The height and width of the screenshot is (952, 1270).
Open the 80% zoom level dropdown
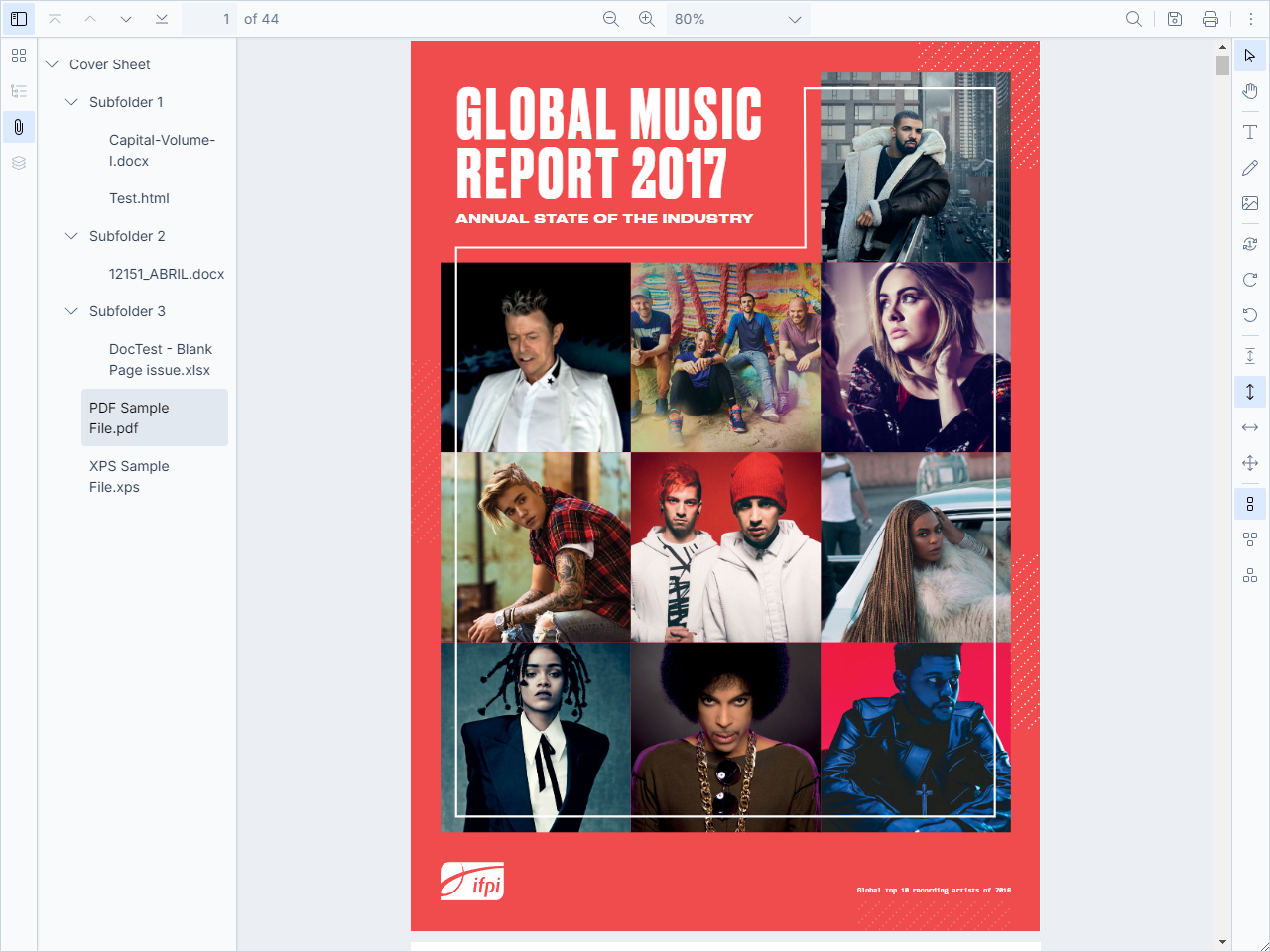(738, 19)
